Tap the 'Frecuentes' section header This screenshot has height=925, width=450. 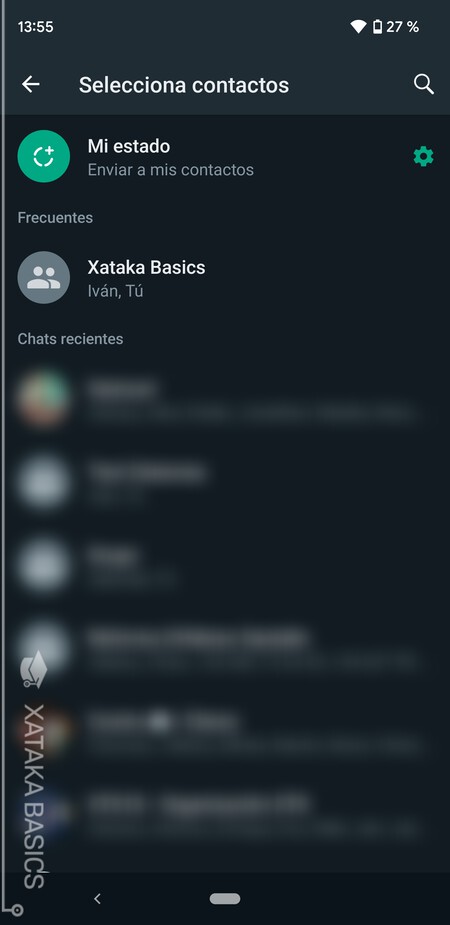[x=55, y=218]
